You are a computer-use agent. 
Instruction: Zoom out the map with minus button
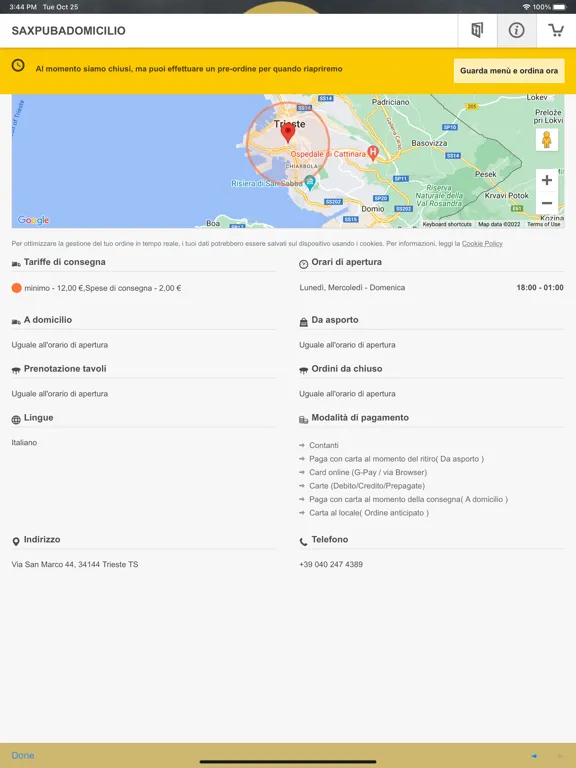click(547, 203)
